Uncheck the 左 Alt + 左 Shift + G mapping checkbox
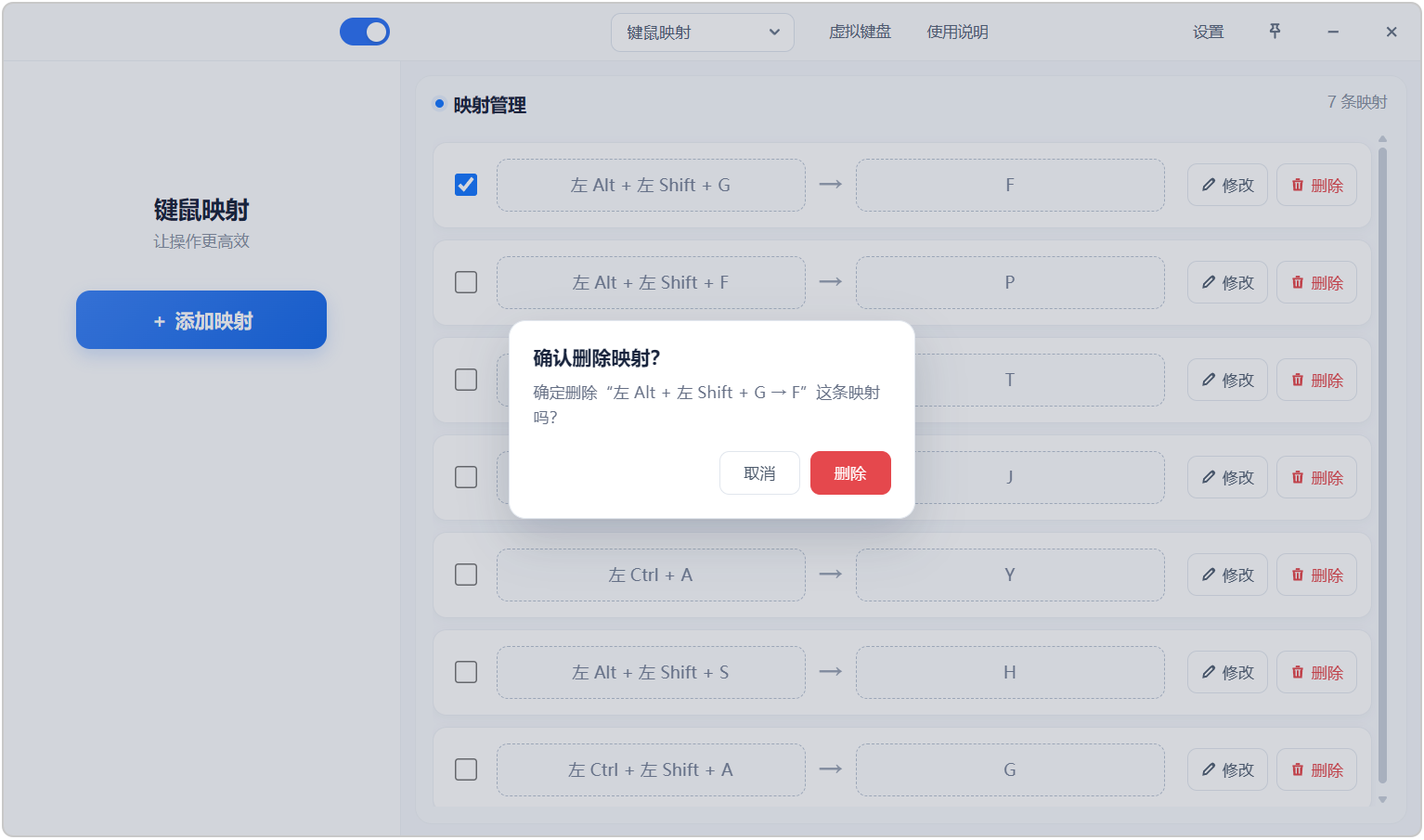Viewport: 1424px width, 840px height. 466,185
